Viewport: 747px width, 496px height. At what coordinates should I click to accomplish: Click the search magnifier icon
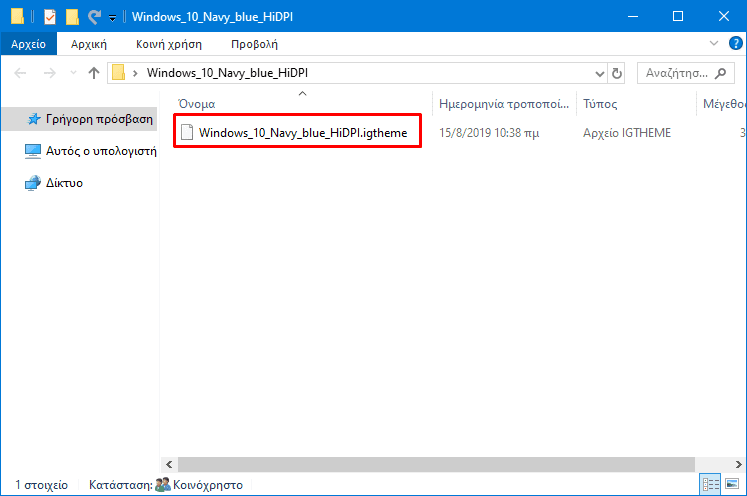(721, 73)
